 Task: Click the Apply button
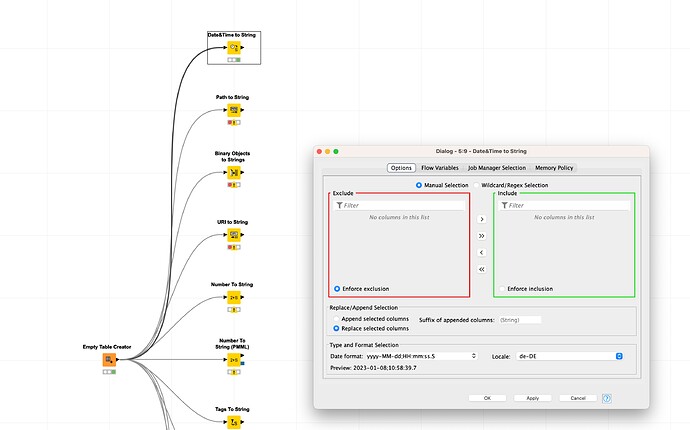(532, 398)
